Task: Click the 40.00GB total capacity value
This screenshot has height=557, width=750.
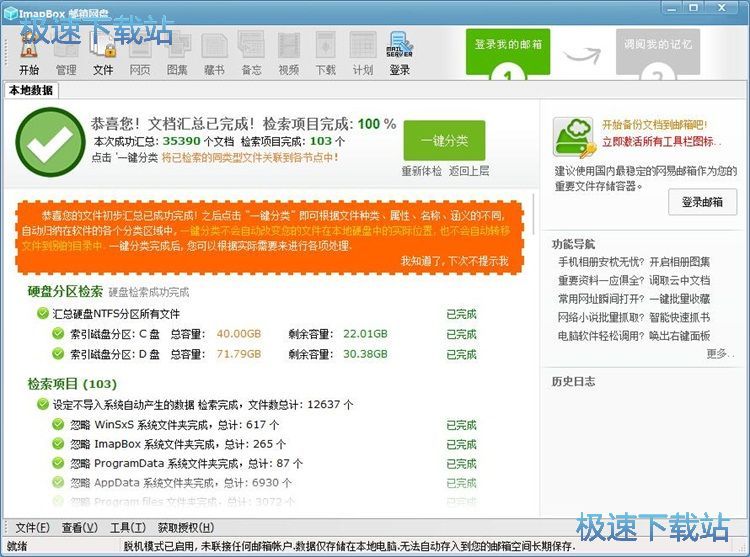Action: point(239,334)
